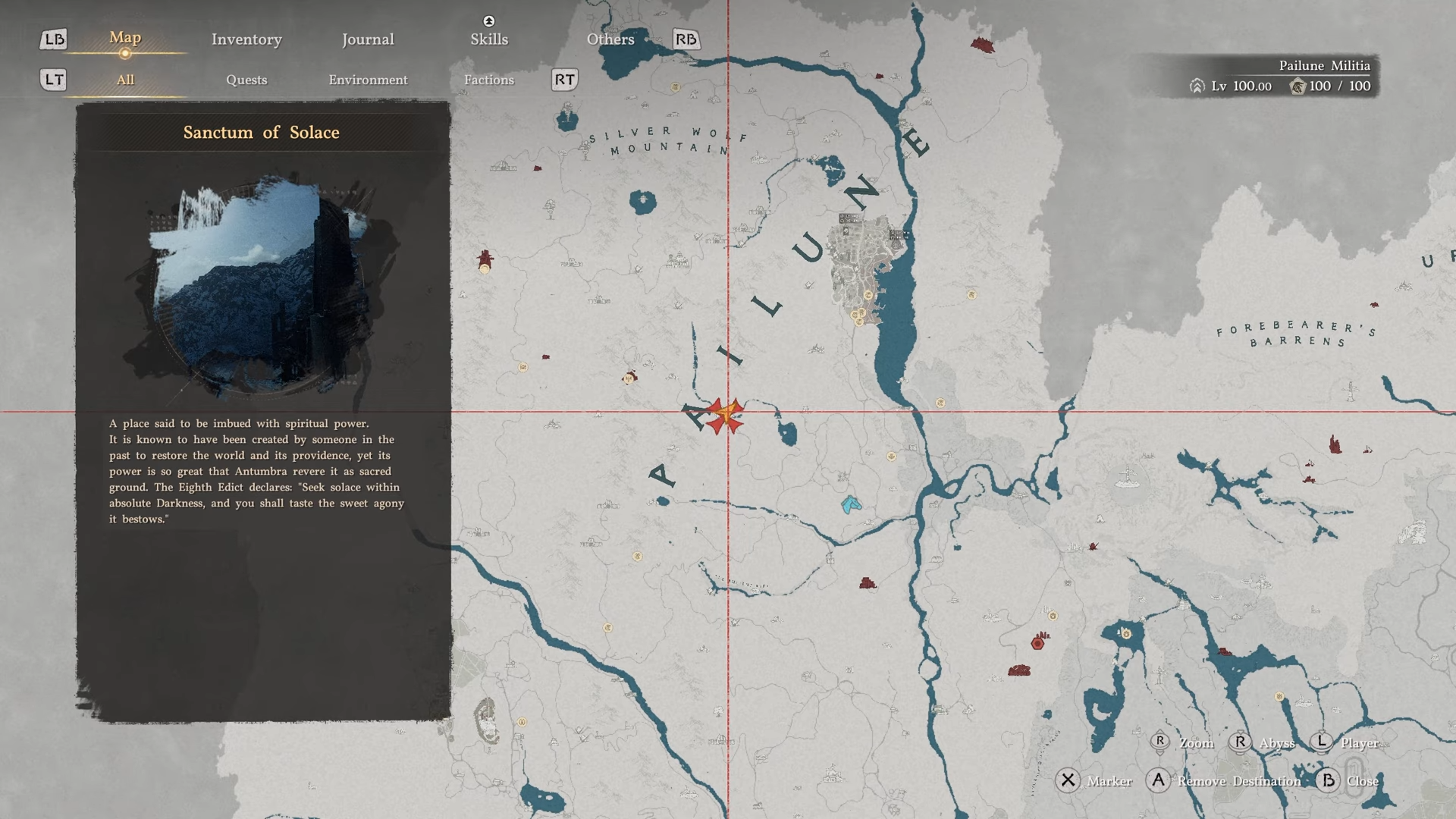1456x819 pixels.
Task: Open the Skills tab
Action: [489, 39]
